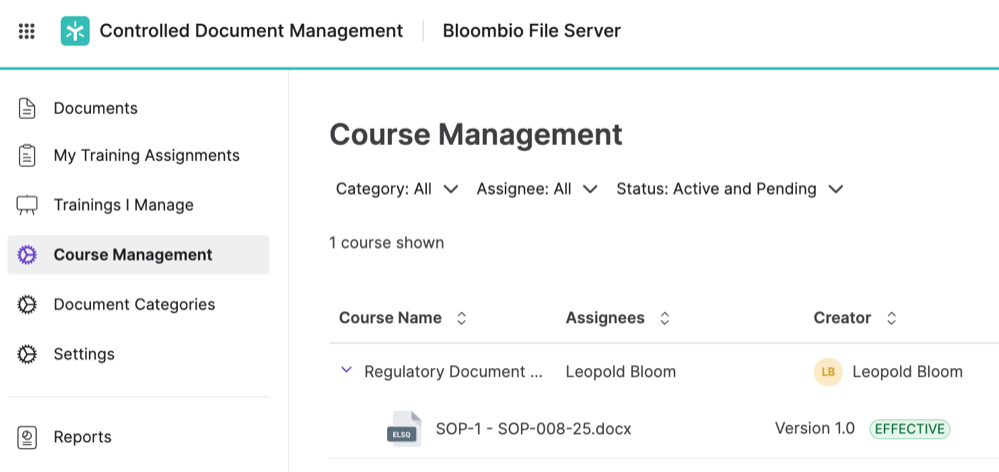Click the Version 1.0 text
This screenshot has height=472, width=999.
(x=815, y=429)
